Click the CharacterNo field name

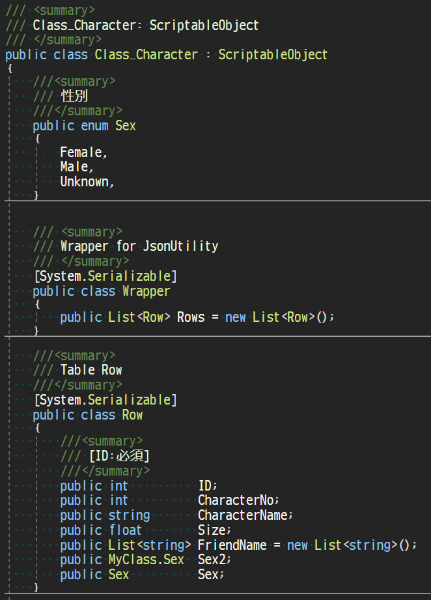(x=236, y=501)
